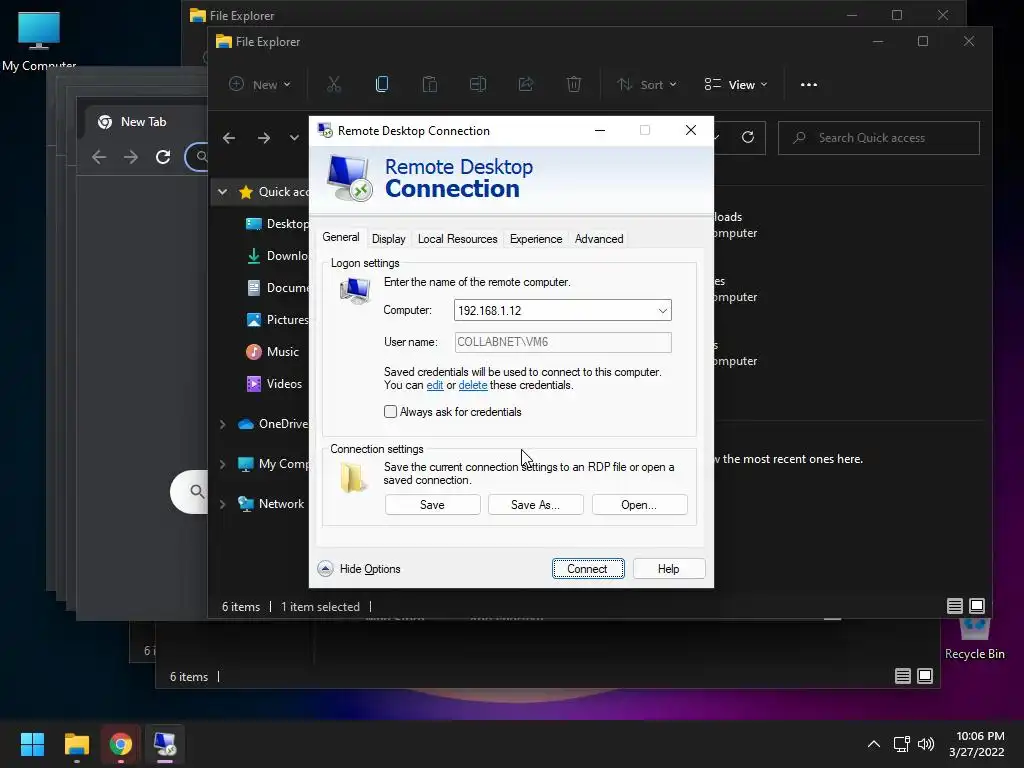The height and width of the screenshot is (768, 1024).
Task: Select the Recycle Bin desktop icon
Action: coord(974,640)
